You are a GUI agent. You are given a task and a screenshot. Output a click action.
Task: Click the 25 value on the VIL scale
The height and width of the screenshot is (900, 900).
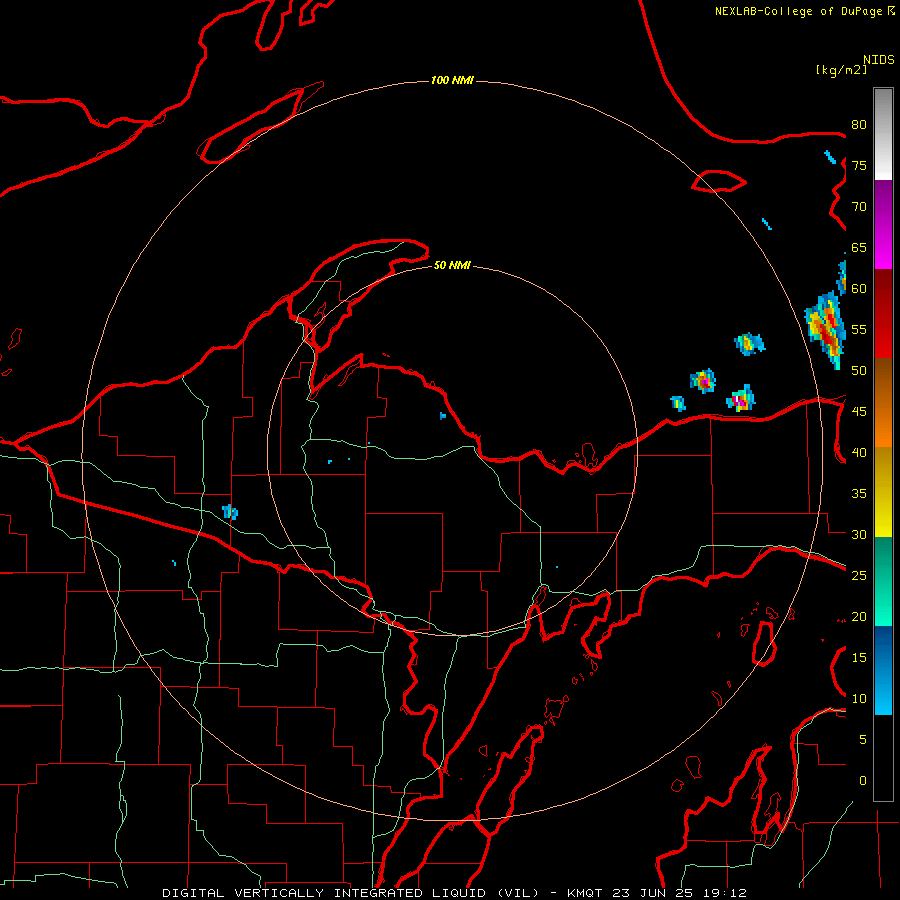859,575
